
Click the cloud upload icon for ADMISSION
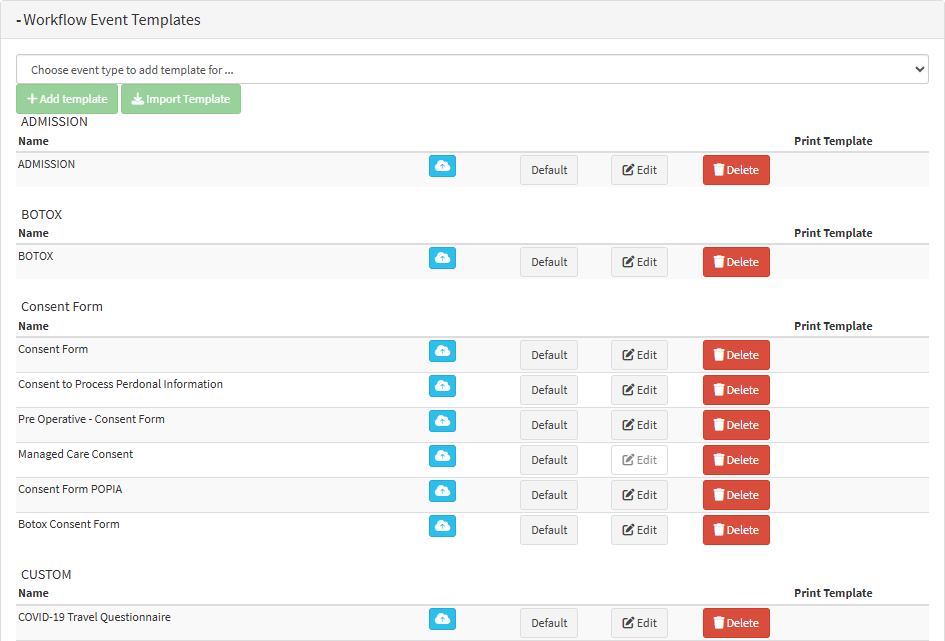(442, 166)
